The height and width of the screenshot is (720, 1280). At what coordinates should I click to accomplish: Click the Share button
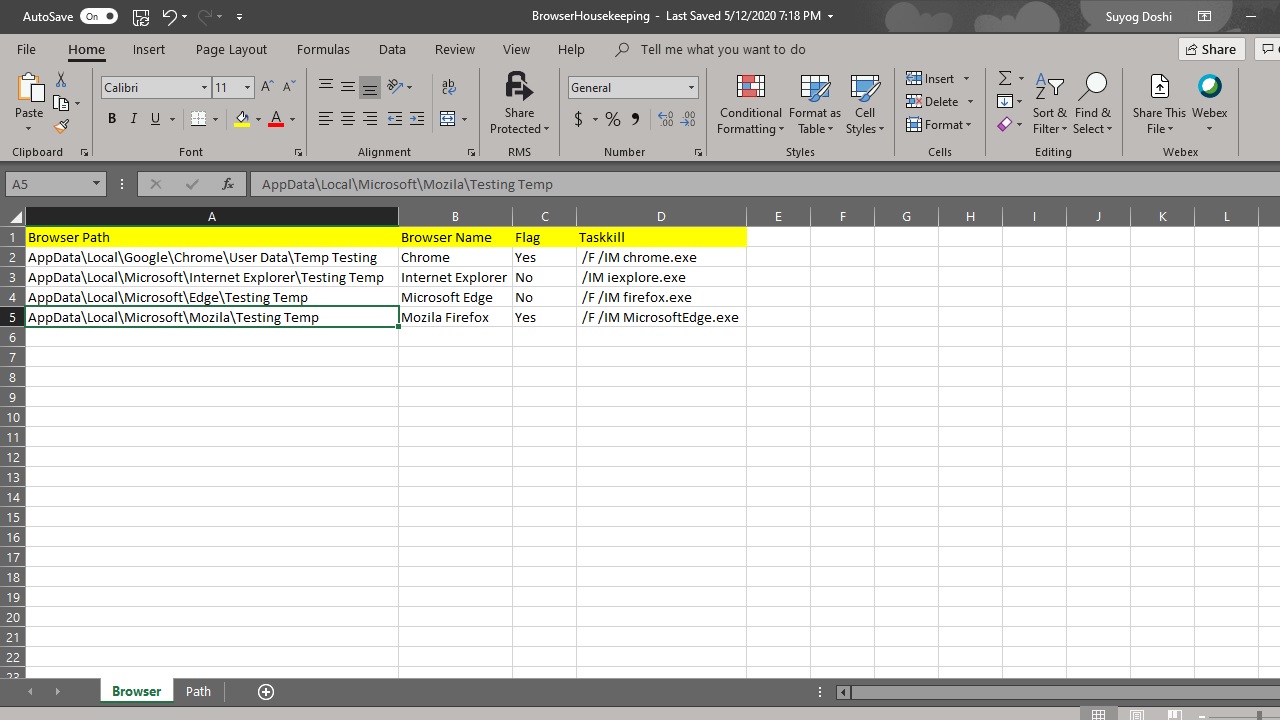(x=1209, y=49)
